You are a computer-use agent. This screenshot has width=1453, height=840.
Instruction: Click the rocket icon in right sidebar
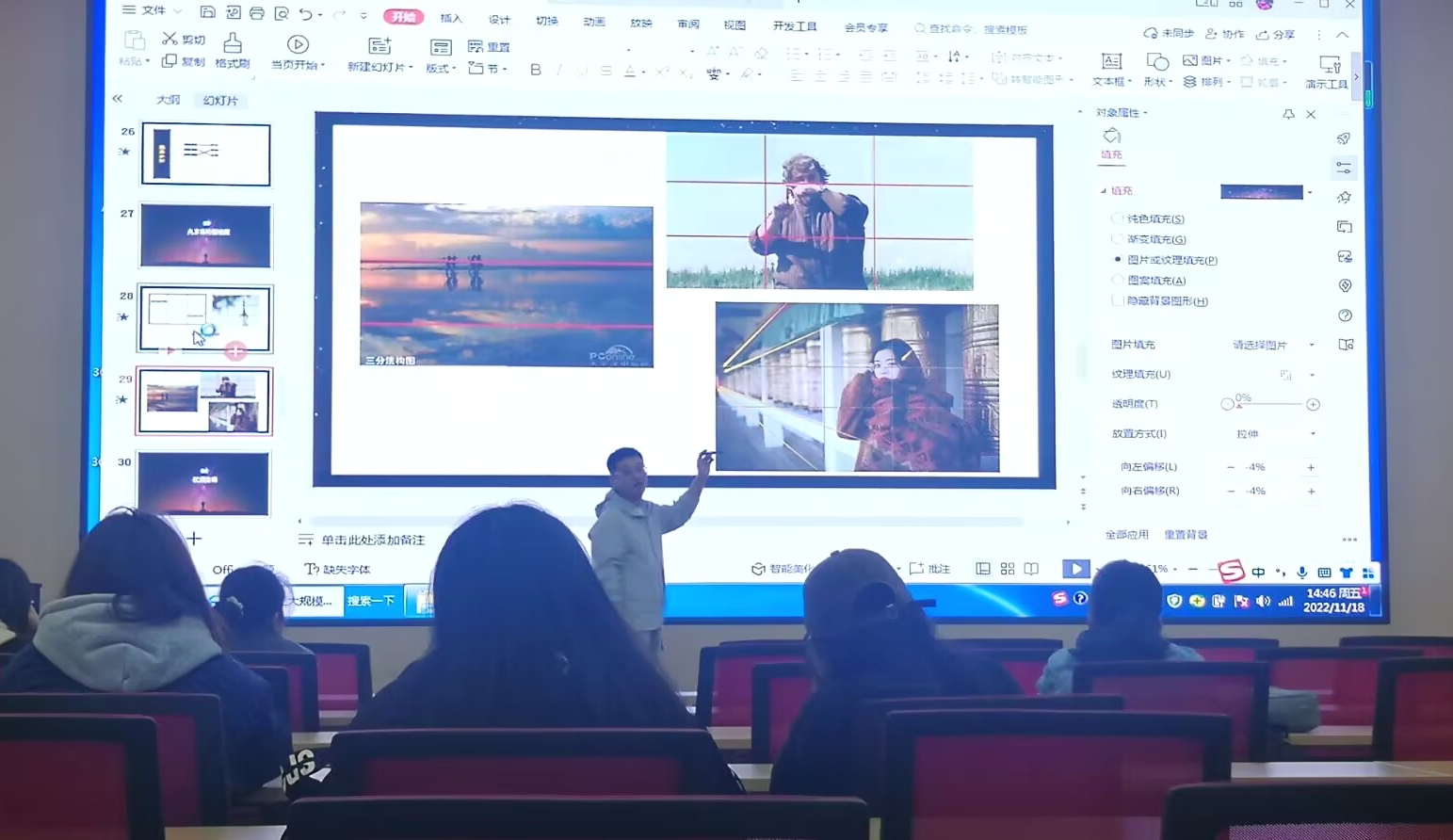tap(1344, 138)
